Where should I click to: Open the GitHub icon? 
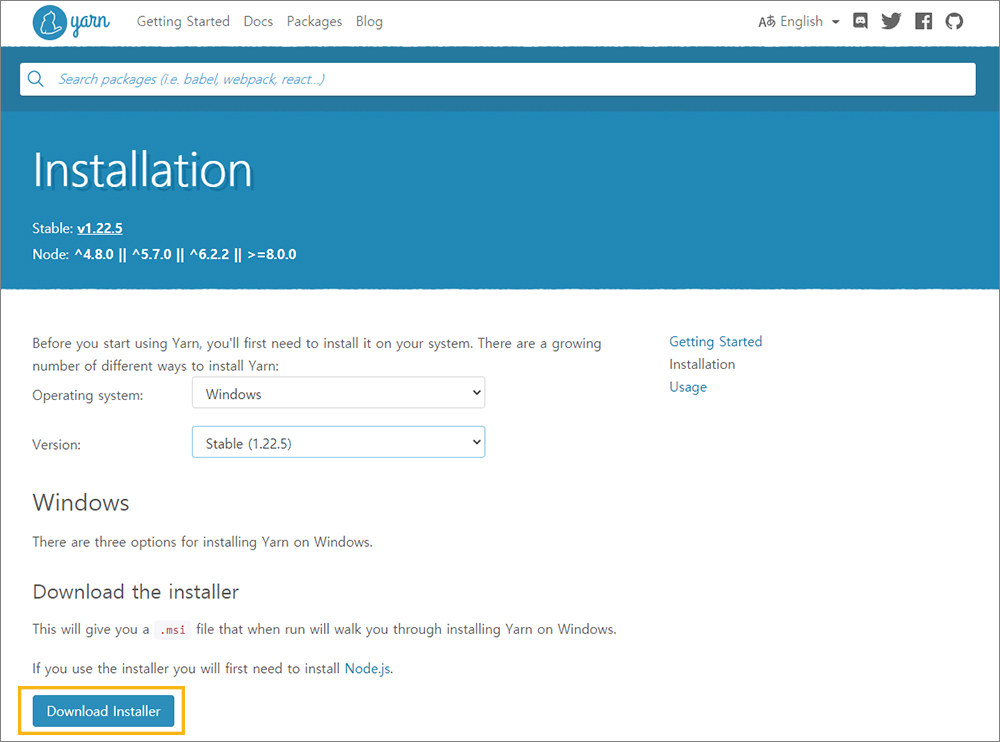(954, 21)
